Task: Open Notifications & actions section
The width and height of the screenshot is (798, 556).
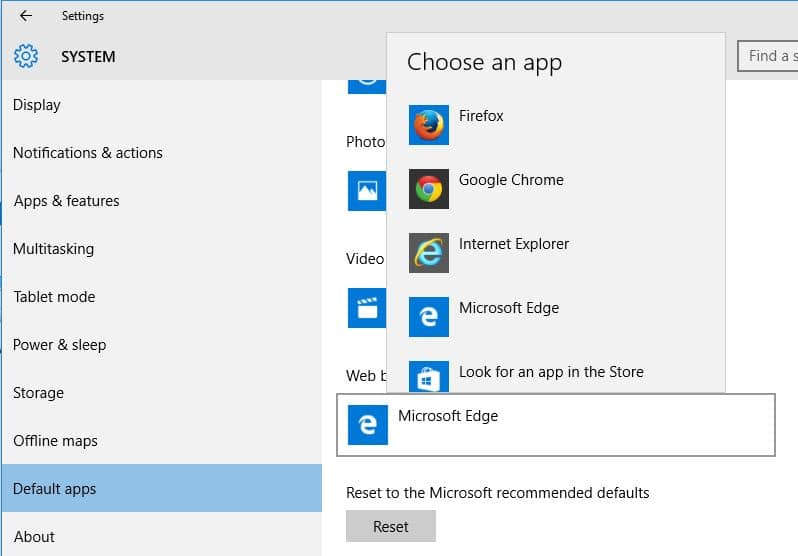Action: click(x=88, y=153)
